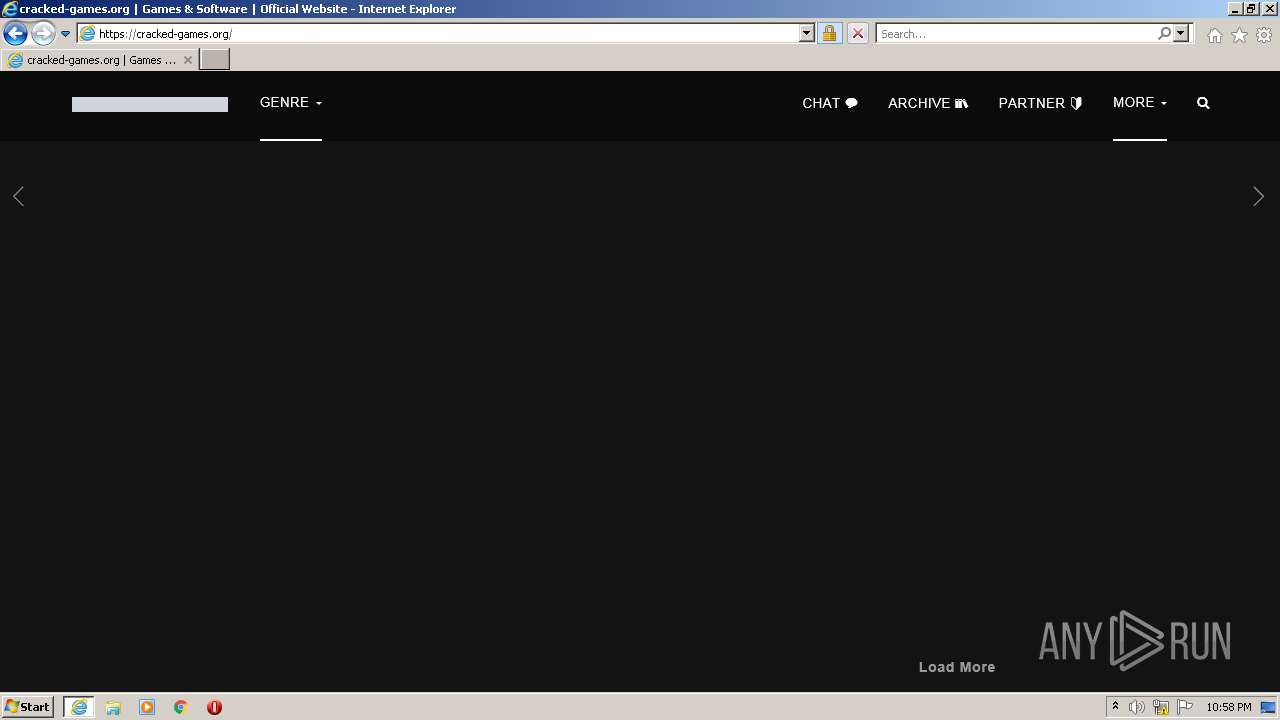Close the cracked-games.org tab
Screen dimensions: 1280x720
point(187,60)
